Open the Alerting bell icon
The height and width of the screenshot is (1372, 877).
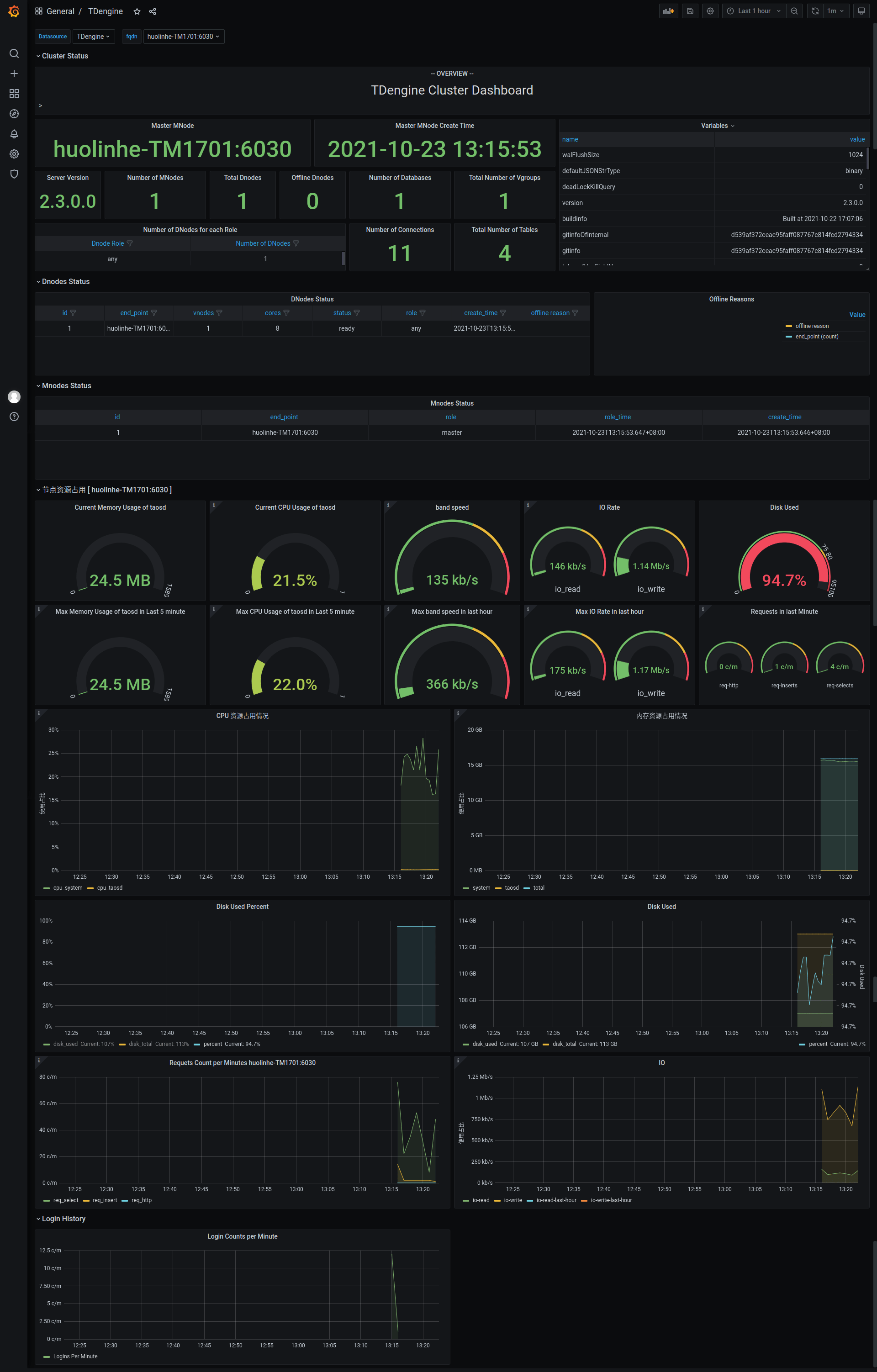[14, 134]
